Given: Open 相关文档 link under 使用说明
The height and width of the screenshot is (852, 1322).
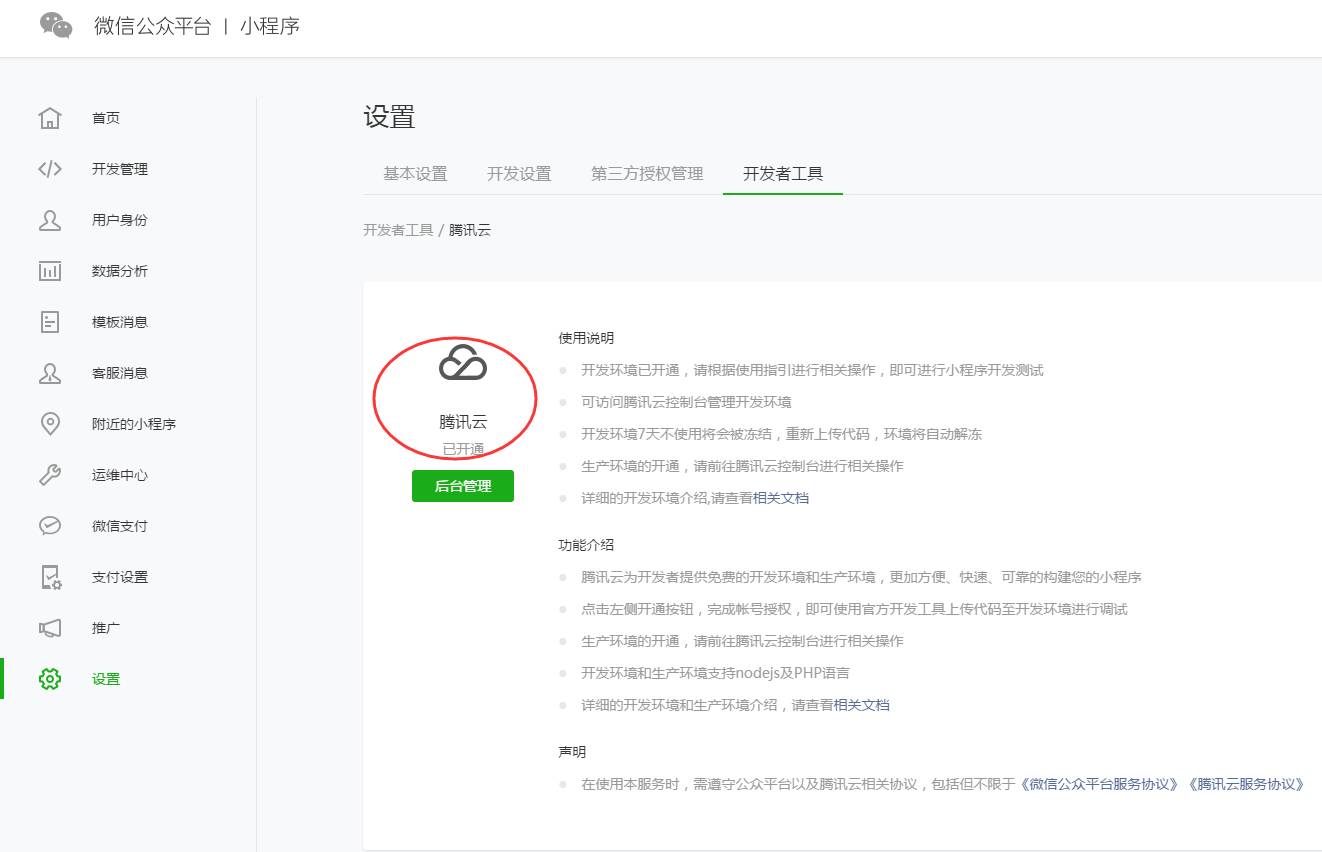Looking at the screenshot, I should [781, 498].
